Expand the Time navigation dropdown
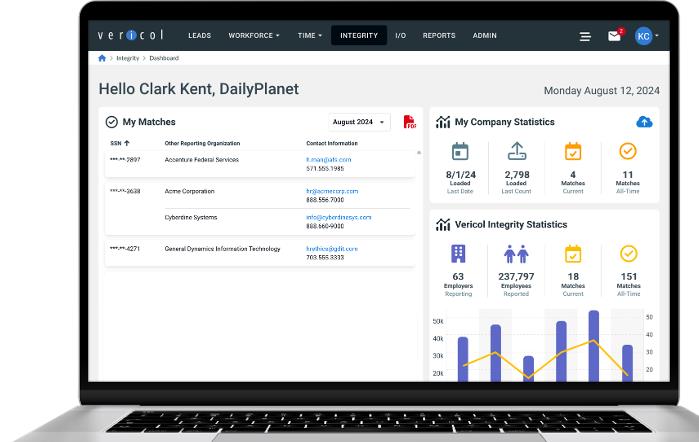 click(310, 36)
